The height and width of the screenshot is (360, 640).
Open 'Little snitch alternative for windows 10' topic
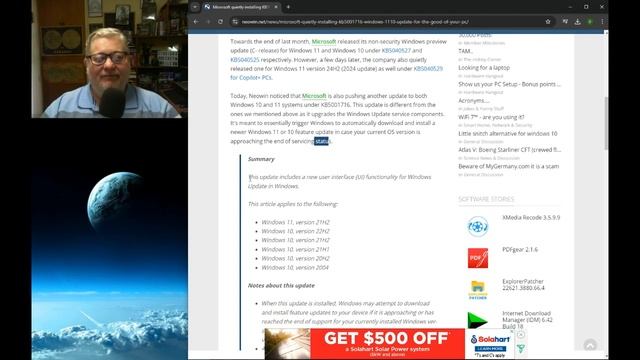pyautogui.click(x=508, y=133)
